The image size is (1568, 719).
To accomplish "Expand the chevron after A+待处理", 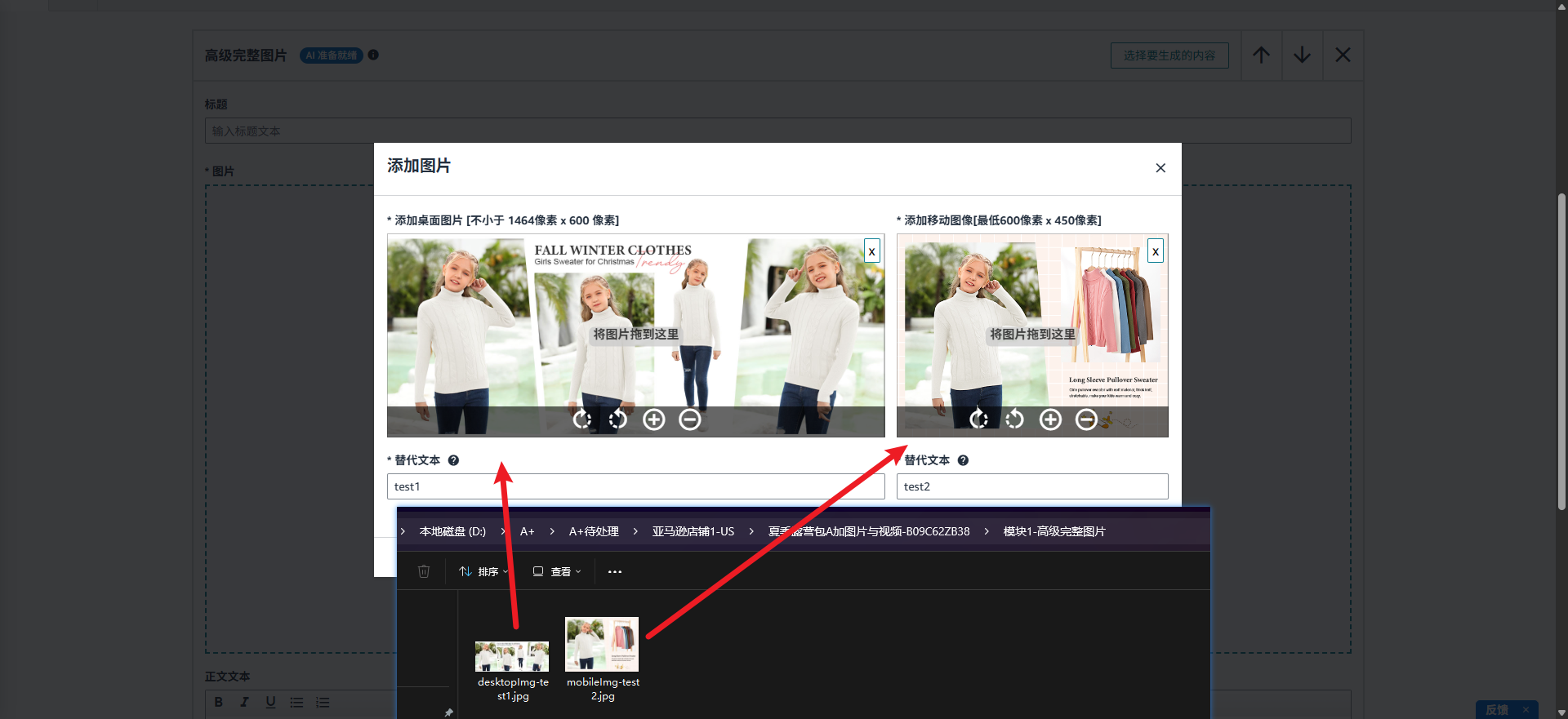I will tap(635, 531).
